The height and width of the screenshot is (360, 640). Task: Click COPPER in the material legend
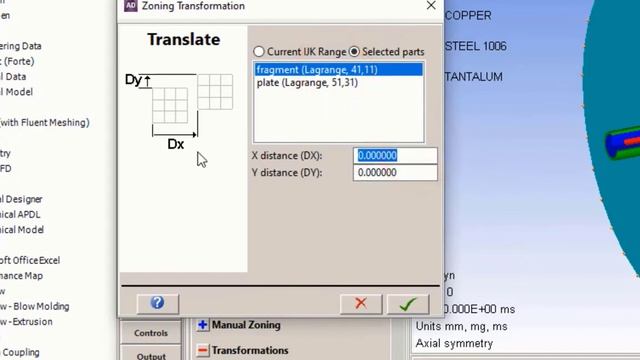468,16
